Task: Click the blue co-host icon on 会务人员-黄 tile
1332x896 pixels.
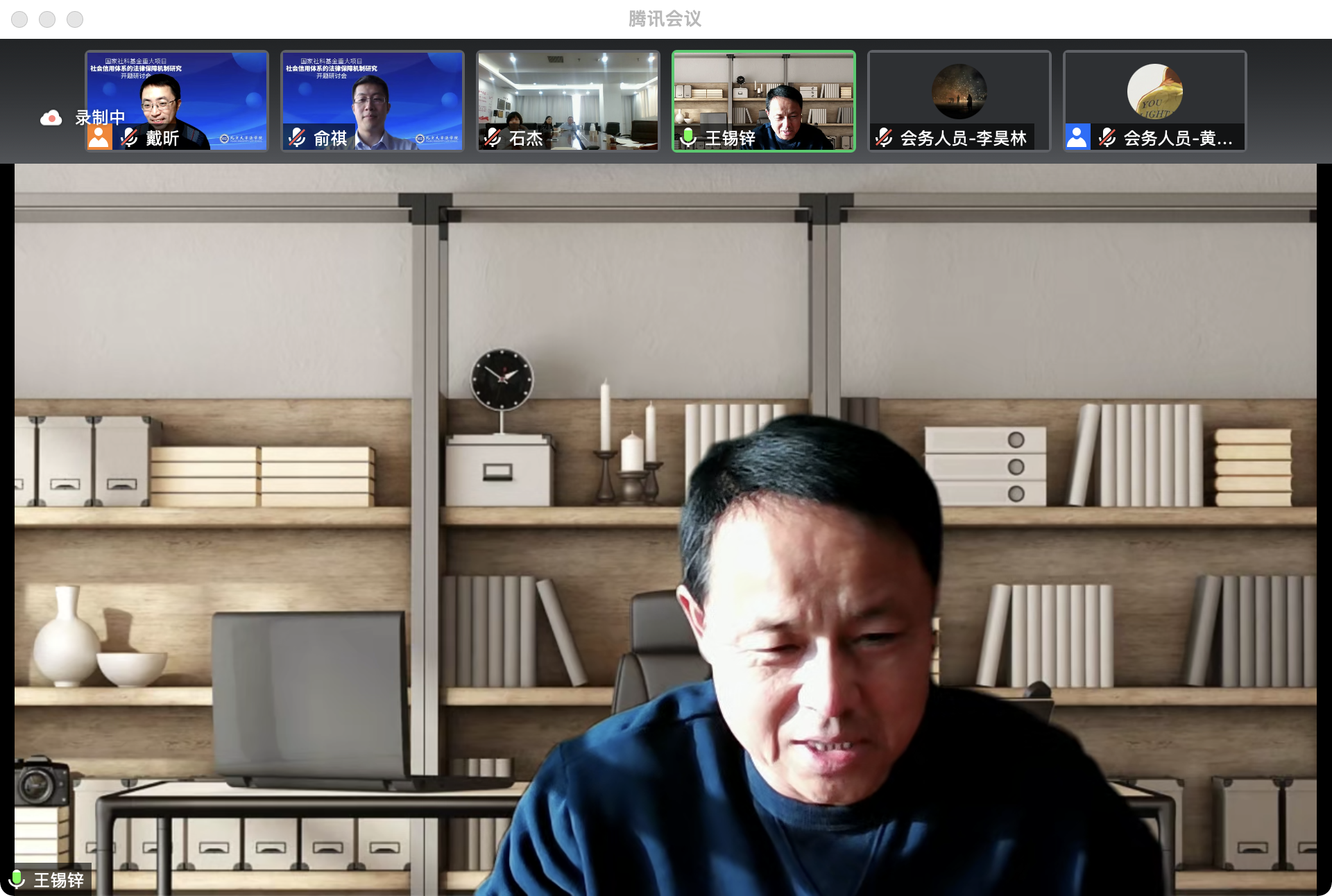Action: [1077, 137]
